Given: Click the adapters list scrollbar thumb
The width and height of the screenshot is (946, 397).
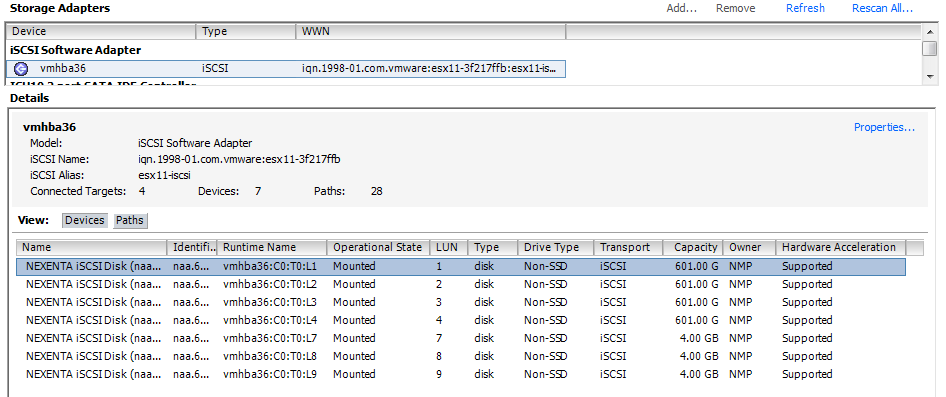Looking at the screenshot, I should pos(930,48).
